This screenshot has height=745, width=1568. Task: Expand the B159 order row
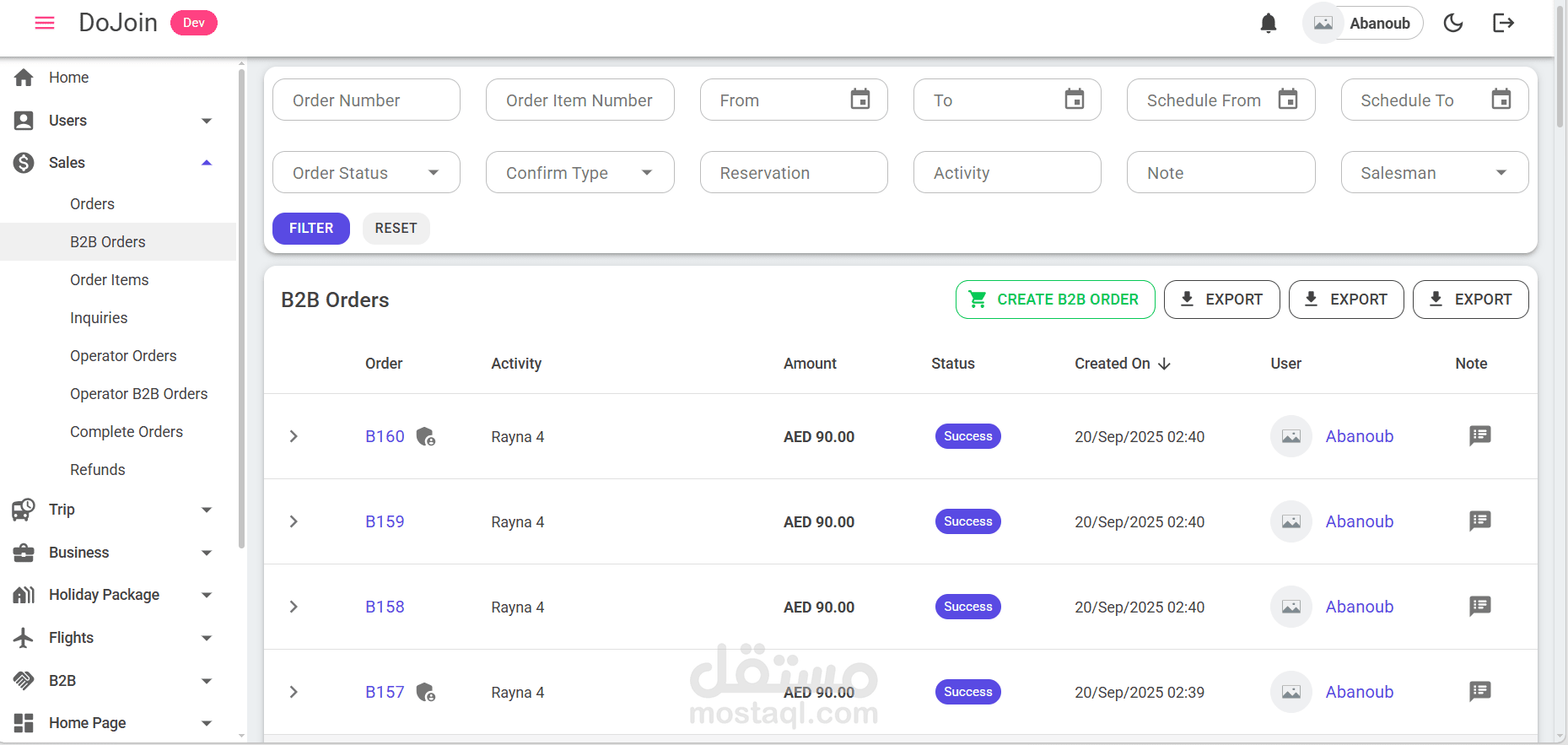click(x=294, y=521)
